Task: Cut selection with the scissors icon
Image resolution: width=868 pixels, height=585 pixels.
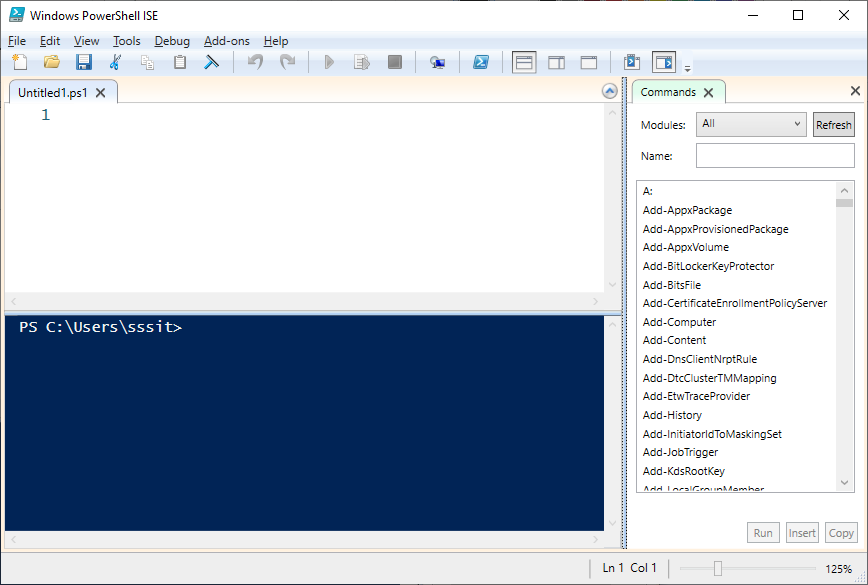Action: [x=115, y=62]
